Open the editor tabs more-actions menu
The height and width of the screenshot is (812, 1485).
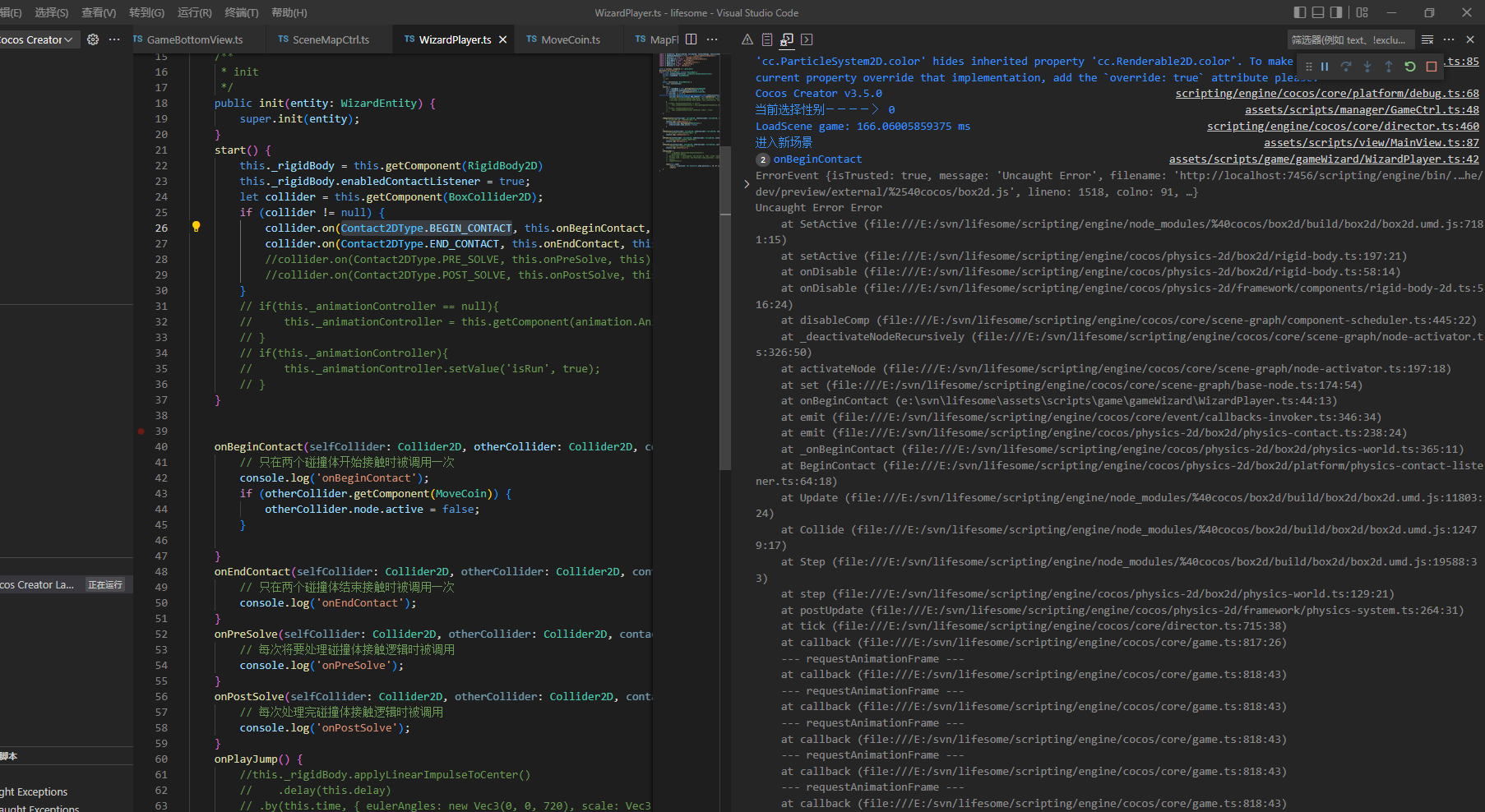point(712,39)
